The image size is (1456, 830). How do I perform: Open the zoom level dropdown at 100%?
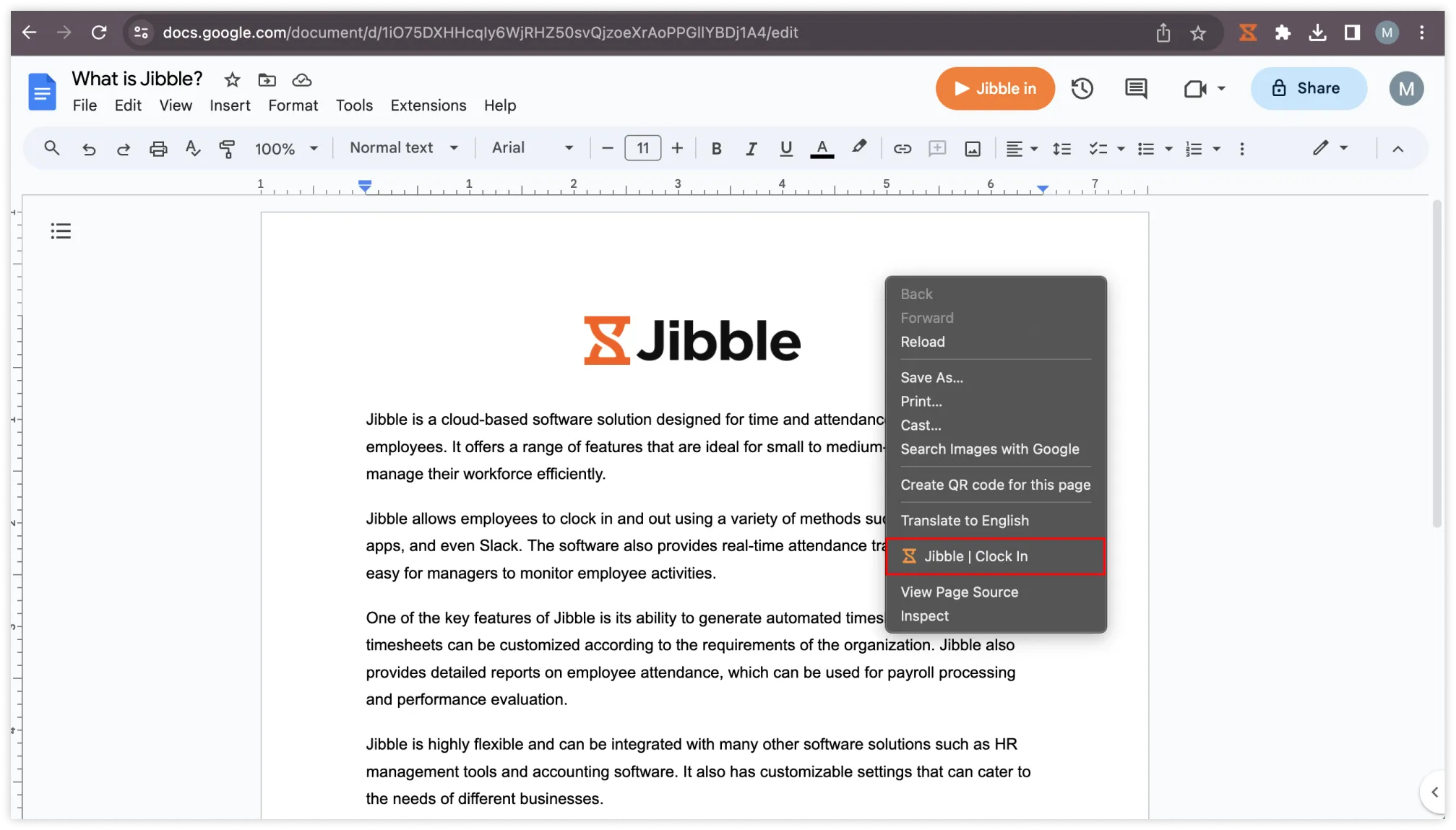pos(285,148)
